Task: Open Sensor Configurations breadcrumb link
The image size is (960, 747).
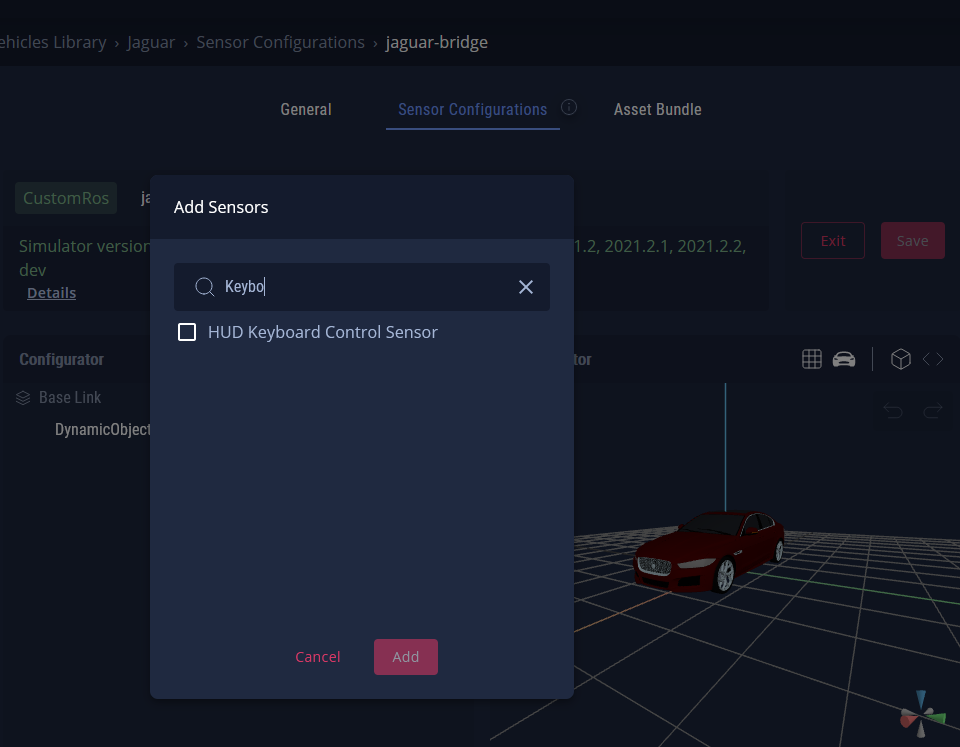Action: [x=280, y=42]
